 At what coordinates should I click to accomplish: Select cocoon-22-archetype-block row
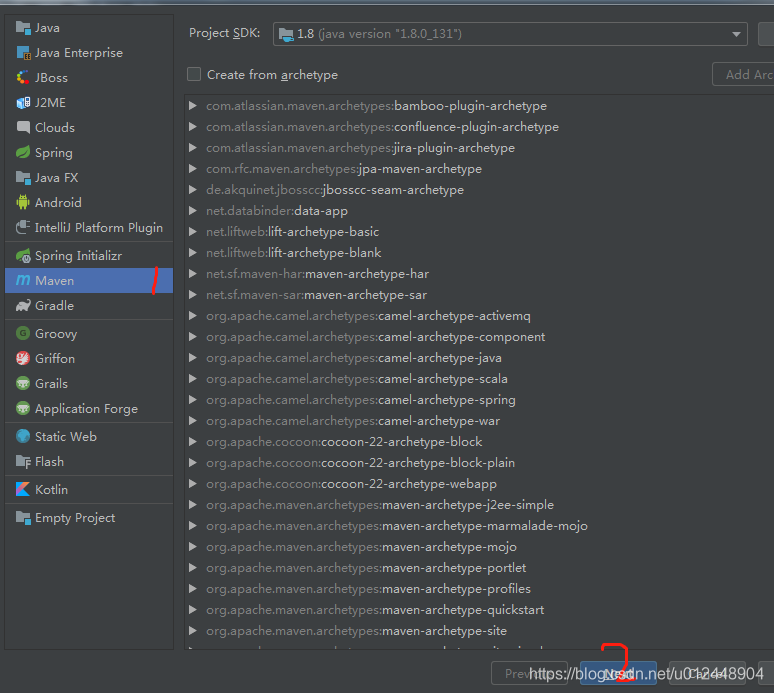(479, 442)
